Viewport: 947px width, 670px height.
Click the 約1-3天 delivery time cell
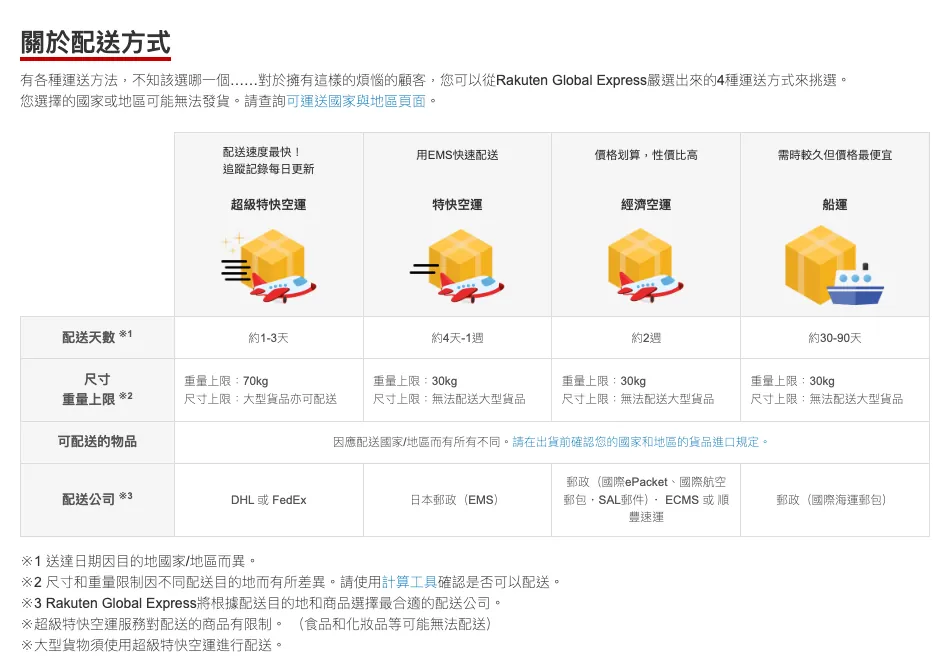(268, 338)
